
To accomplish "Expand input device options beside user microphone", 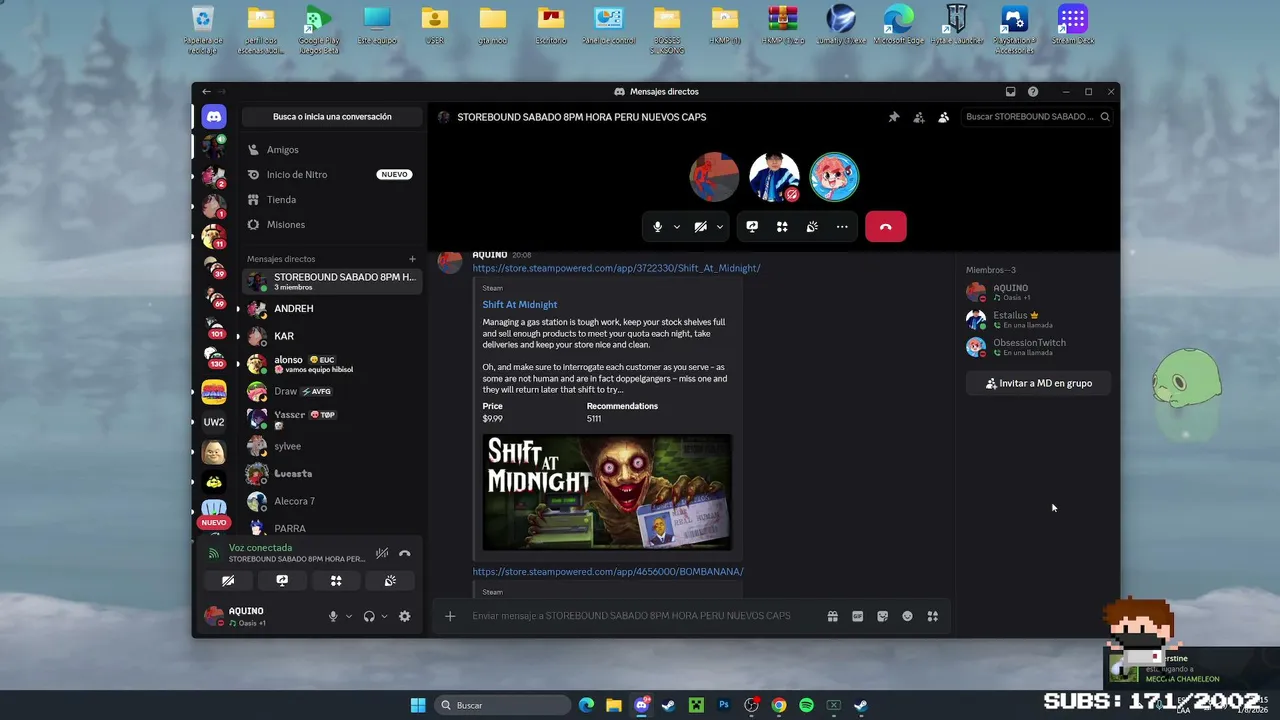I will tap(349, 616).
